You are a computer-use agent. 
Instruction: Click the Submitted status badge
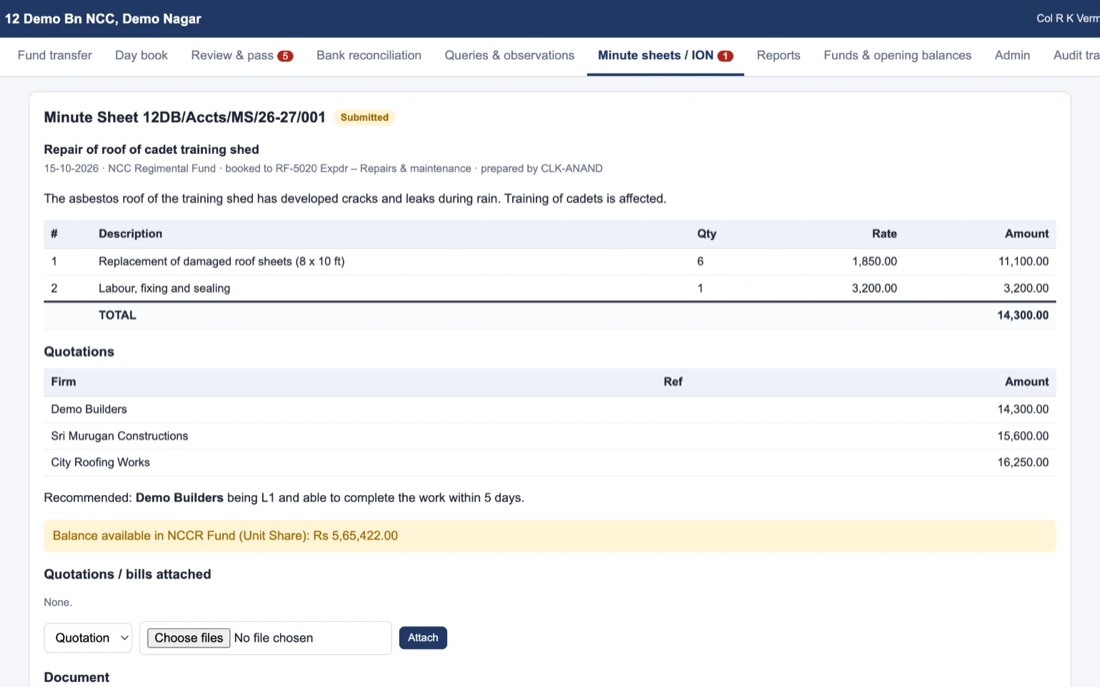point(364,117)
